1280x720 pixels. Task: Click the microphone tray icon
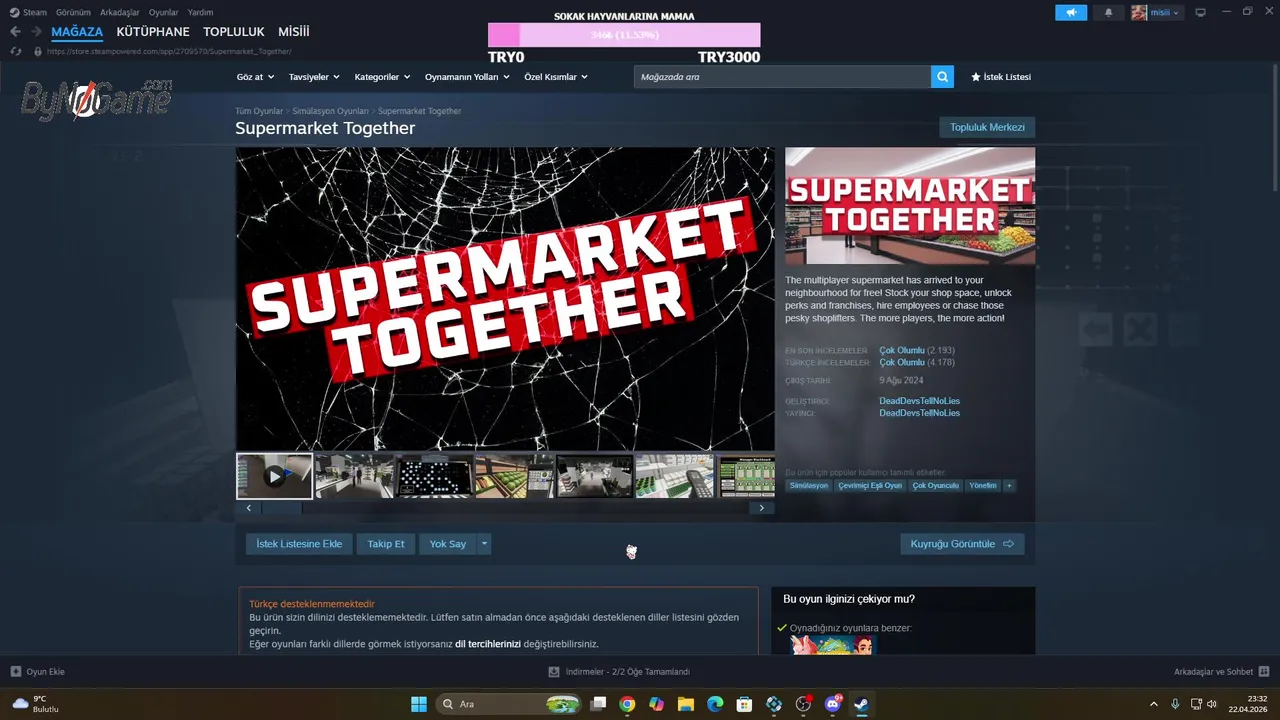1175,704
